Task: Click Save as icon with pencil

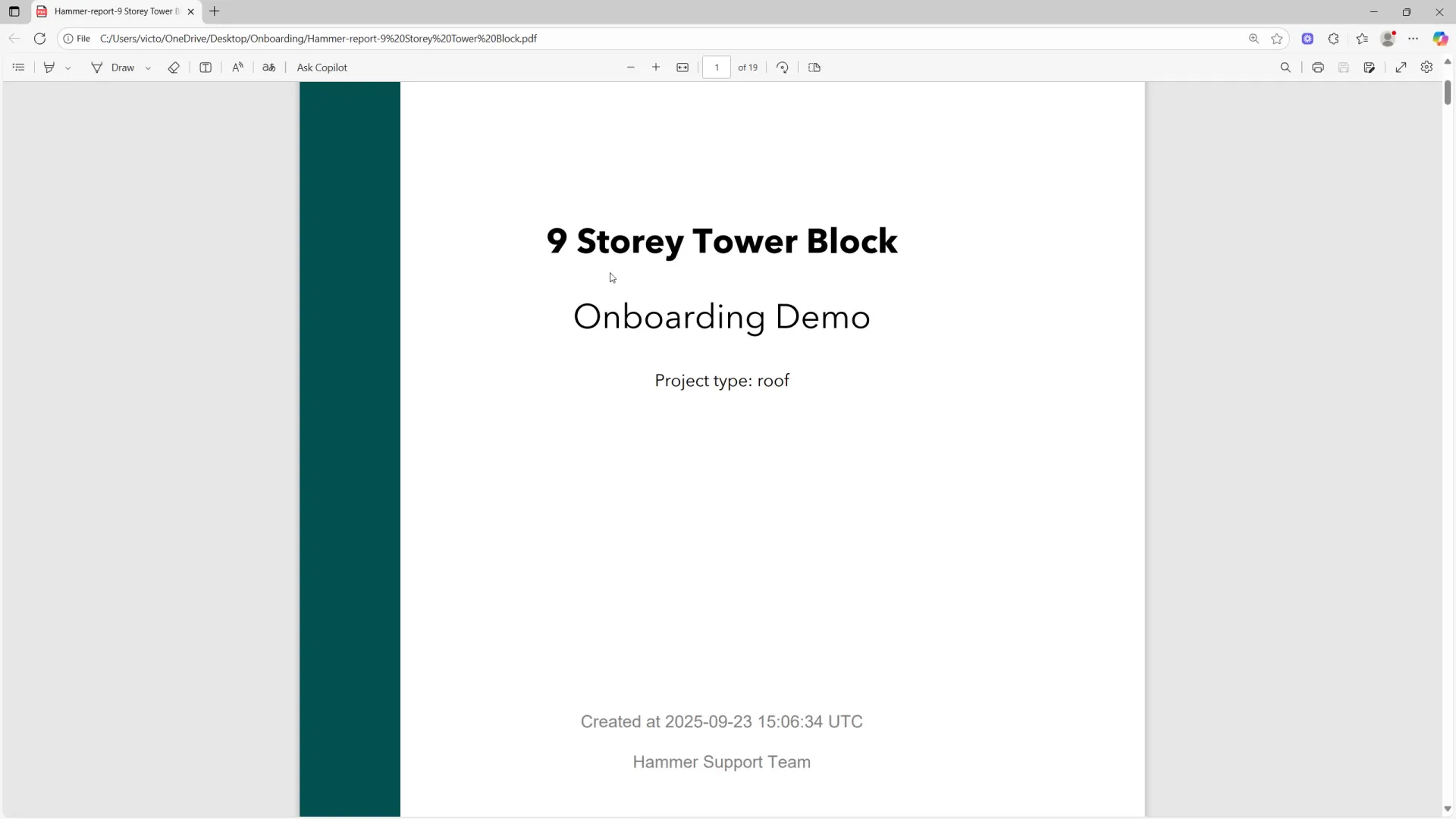Action: [1370, 67]
